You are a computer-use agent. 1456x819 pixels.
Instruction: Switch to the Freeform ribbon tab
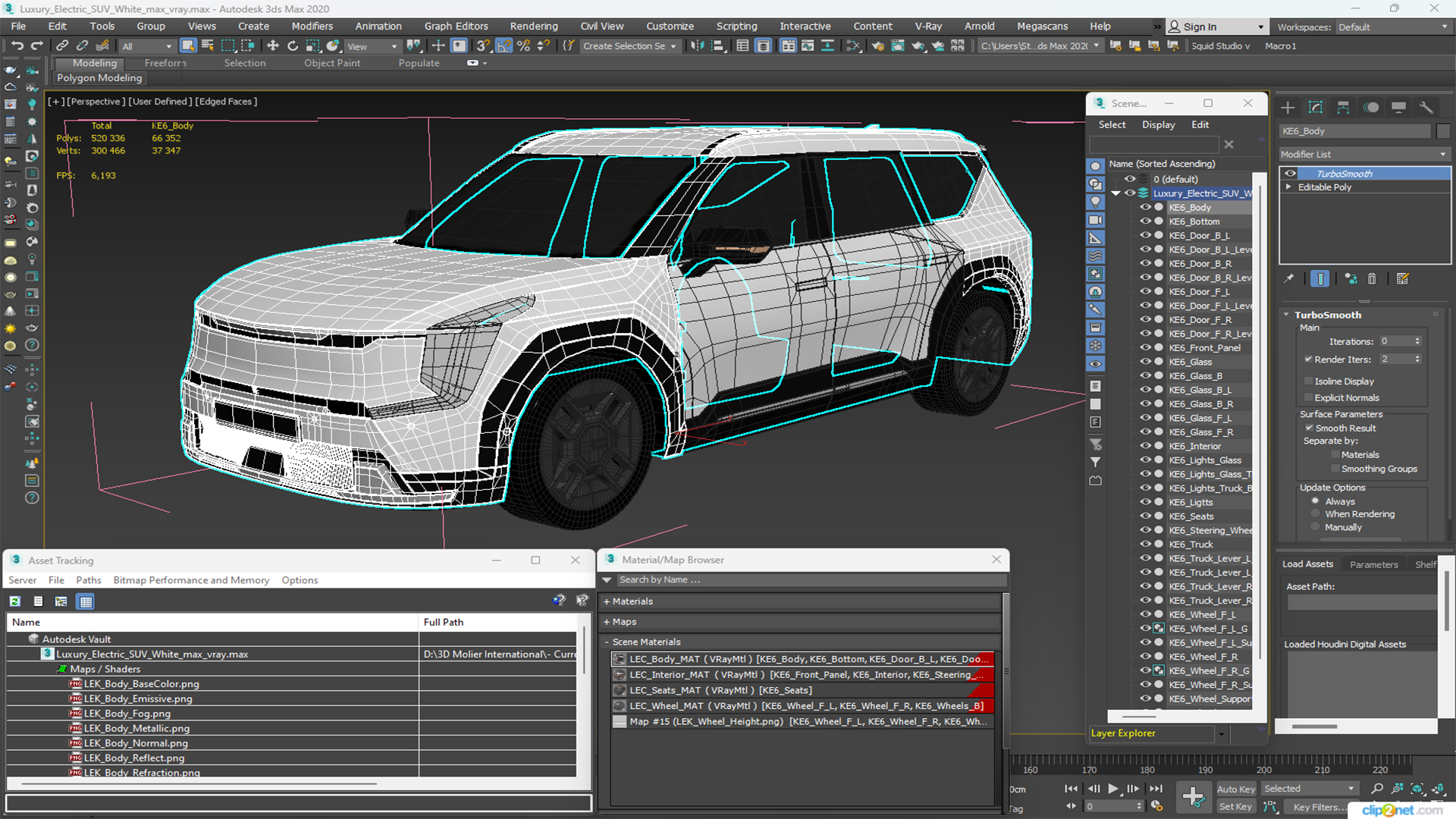tap(165, 63)
